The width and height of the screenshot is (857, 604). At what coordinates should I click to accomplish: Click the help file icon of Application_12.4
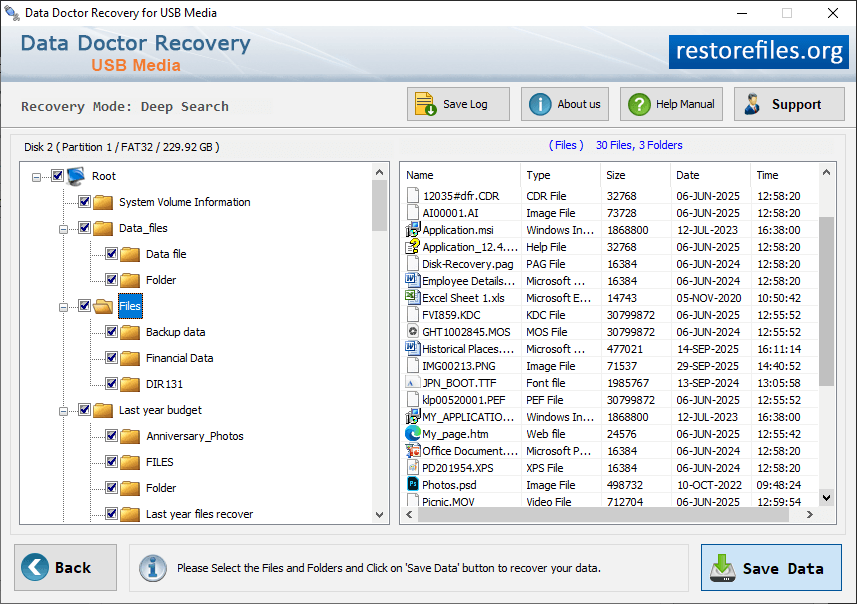(x=412, y=247)
